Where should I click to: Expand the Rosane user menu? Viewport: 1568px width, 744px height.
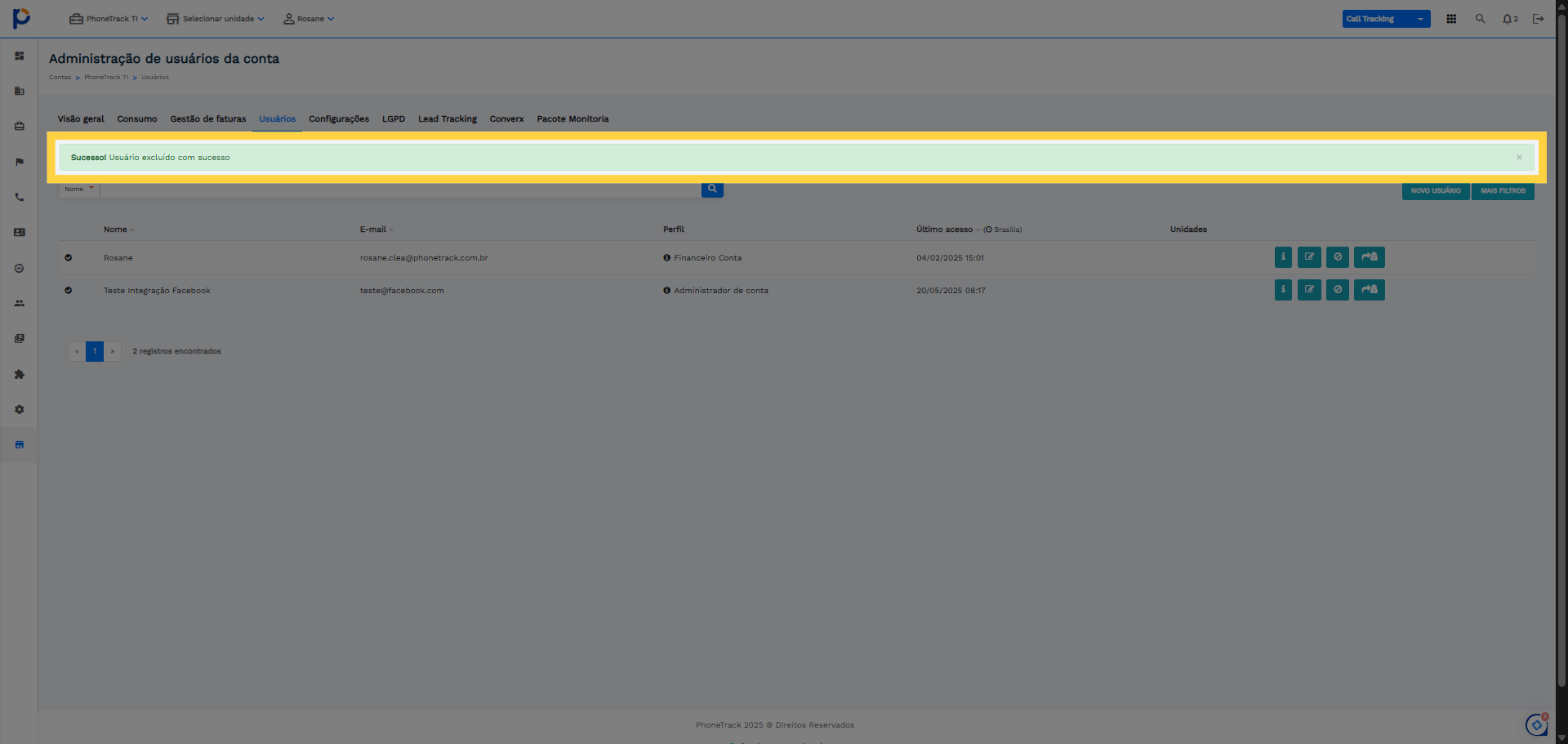point(309,19)
